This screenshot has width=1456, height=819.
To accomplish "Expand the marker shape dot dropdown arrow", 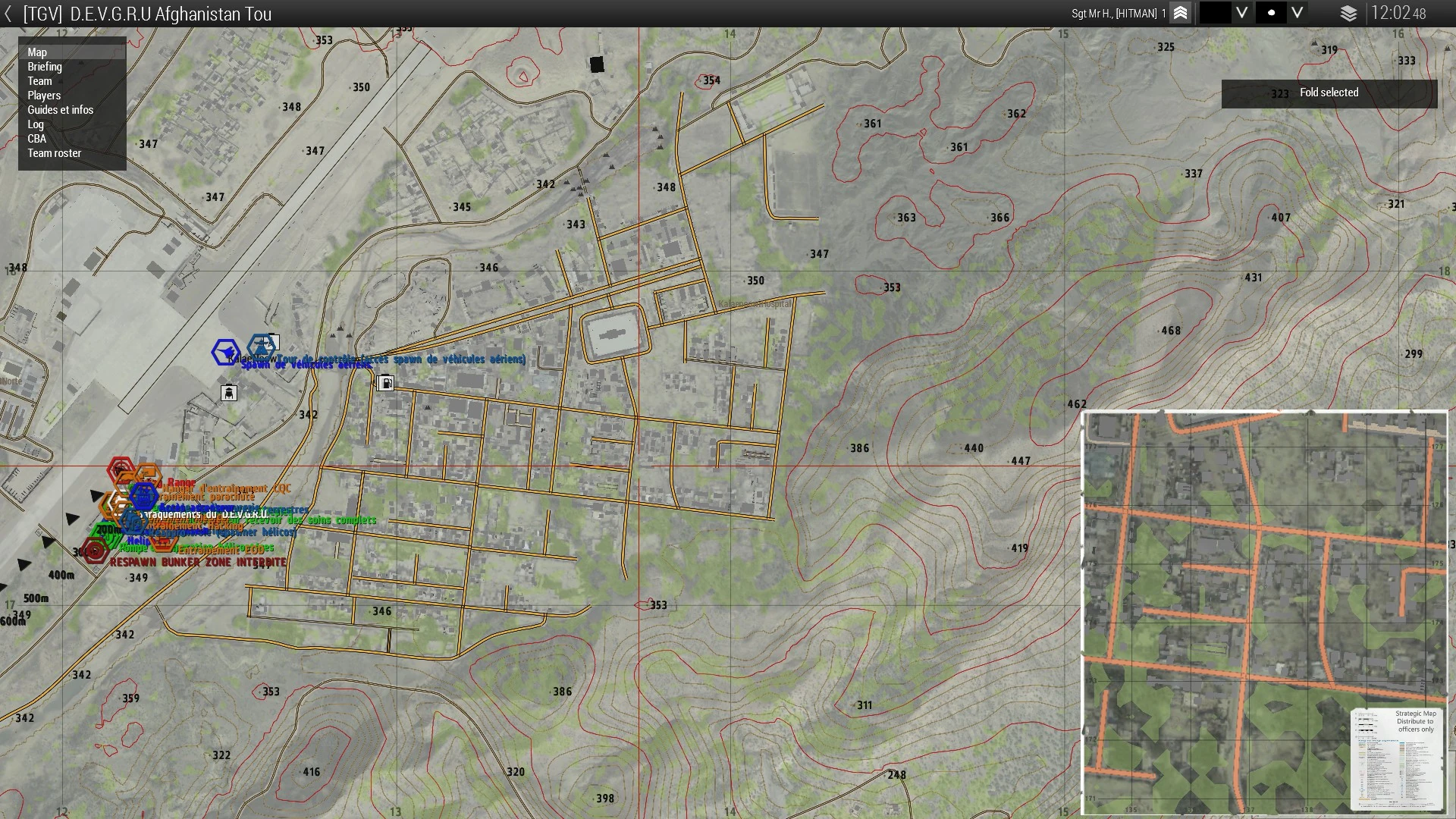I will click(1297, 14).
